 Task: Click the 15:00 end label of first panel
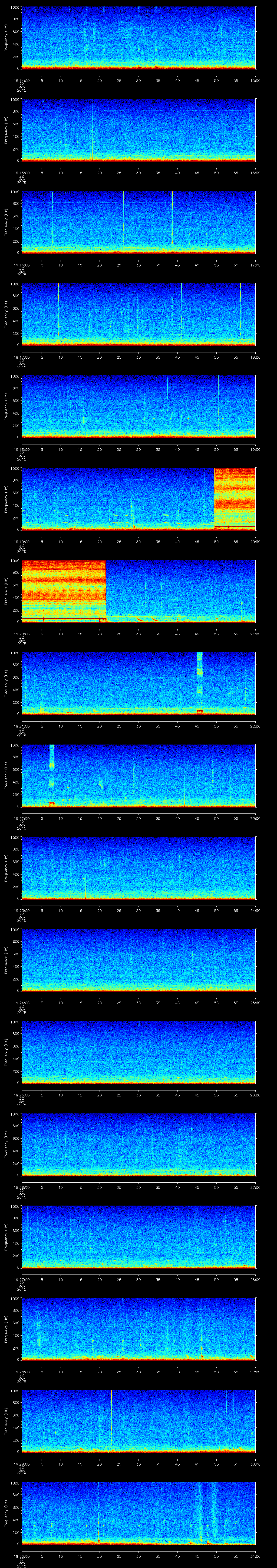[x=255, y=80]
